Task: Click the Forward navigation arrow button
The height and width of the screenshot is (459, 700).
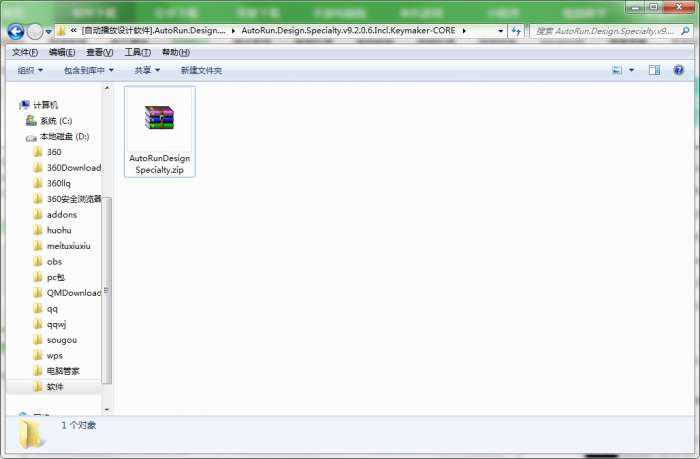Action: (x=35, y=31)
